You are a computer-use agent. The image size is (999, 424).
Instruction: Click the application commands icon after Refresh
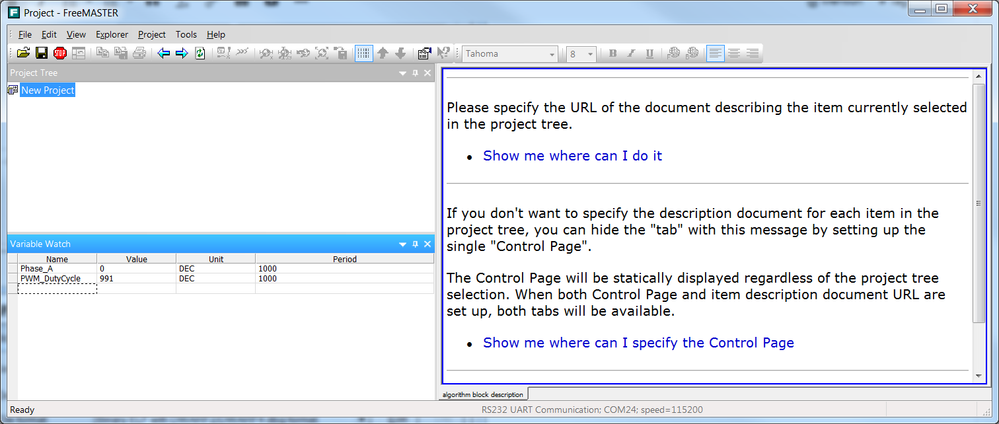[x=224, y=54]
